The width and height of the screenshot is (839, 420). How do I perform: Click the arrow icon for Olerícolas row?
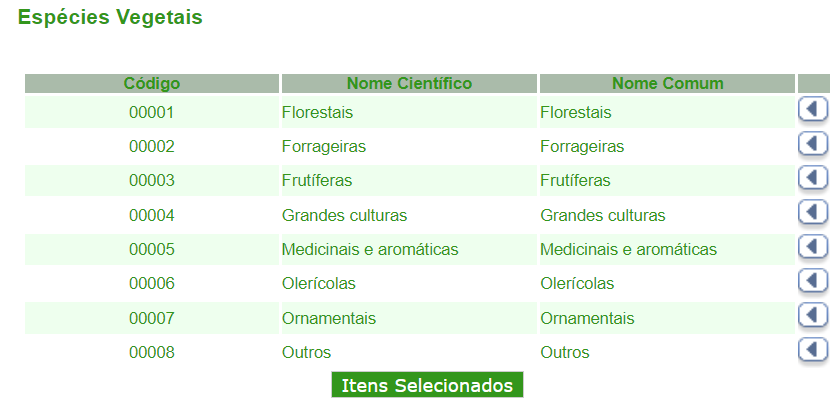tap(813, 281)
